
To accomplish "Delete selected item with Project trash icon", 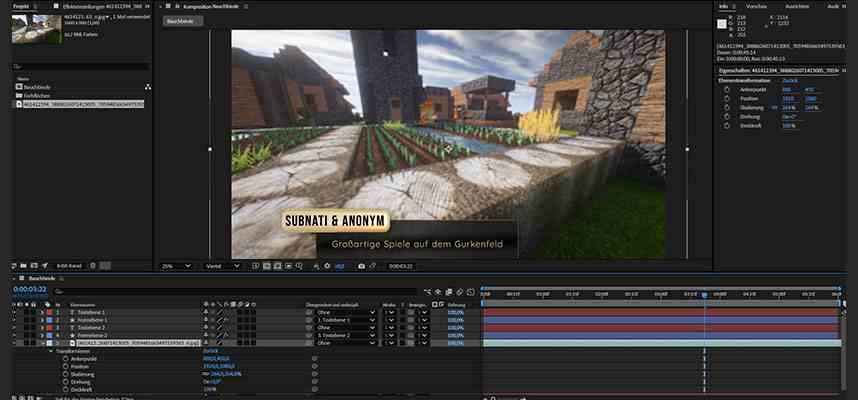I will (92, 266).
